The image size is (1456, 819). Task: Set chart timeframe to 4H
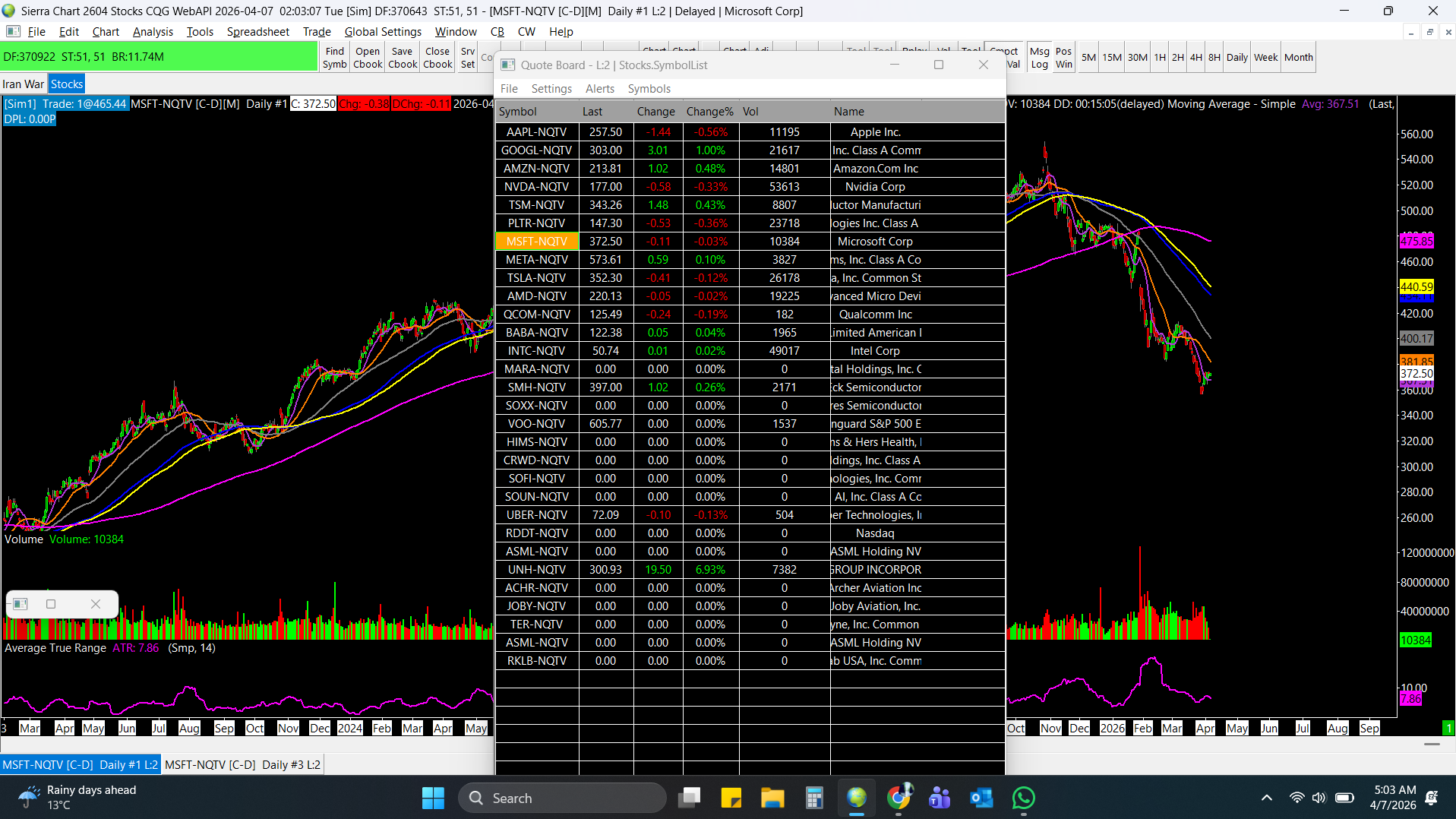click(1196, 58)
